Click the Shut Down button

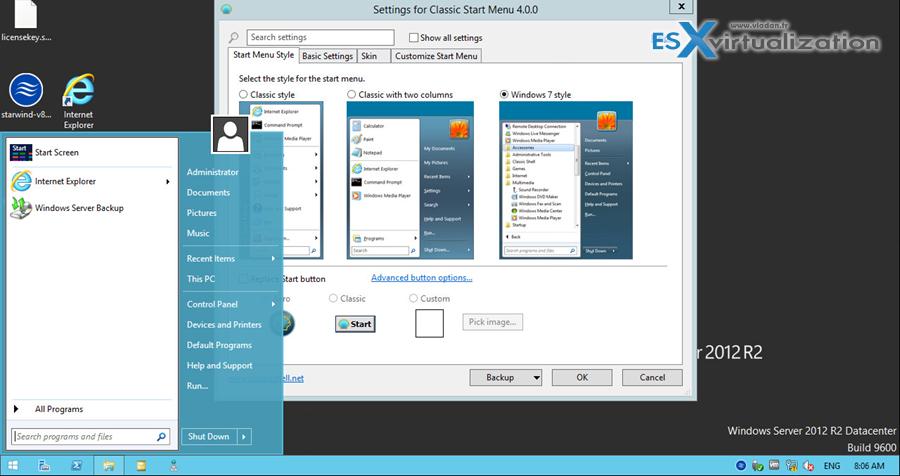click(x=209, y=437)
